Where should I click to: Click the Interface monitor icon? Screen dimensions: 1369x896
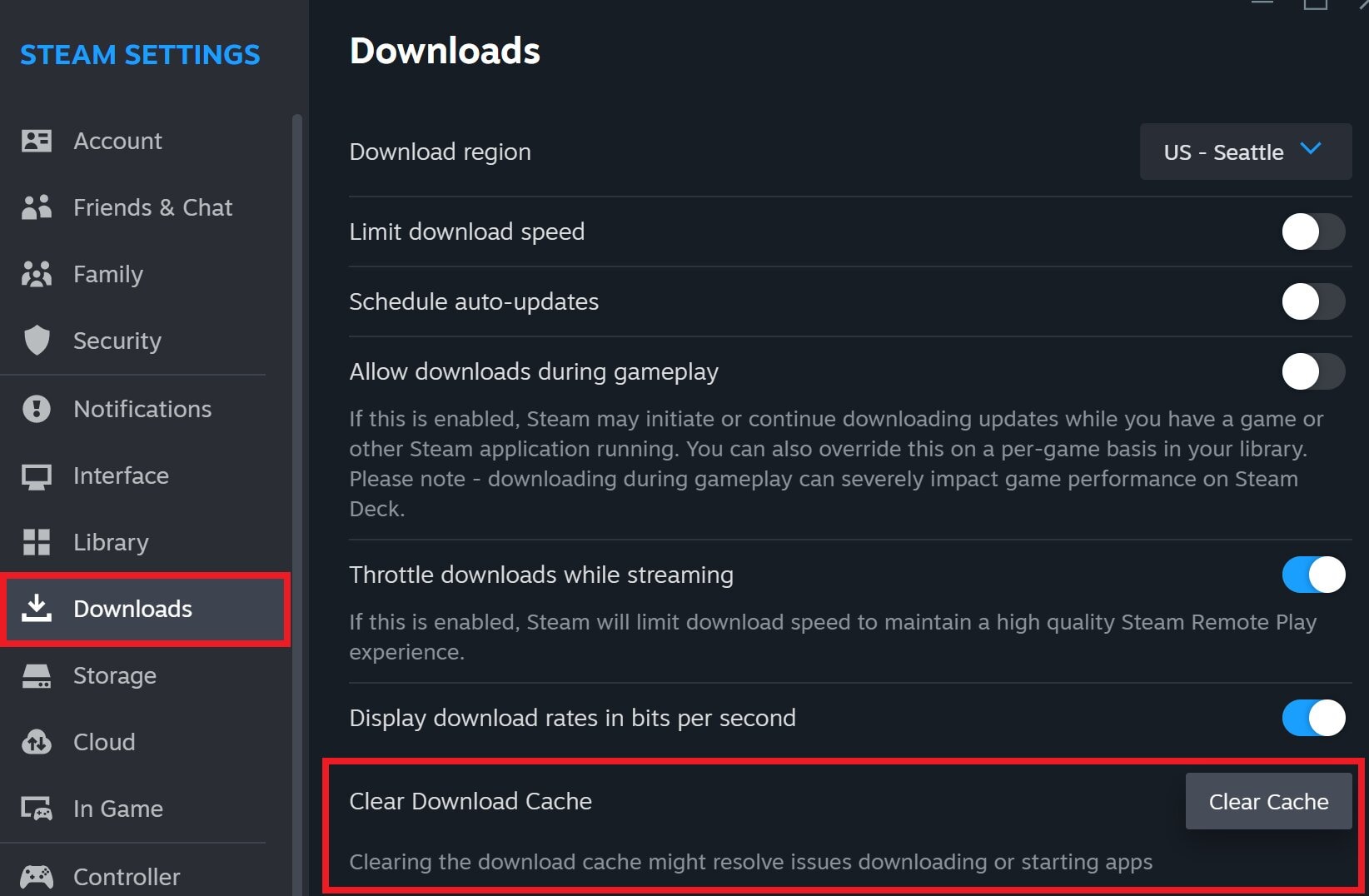37,476
